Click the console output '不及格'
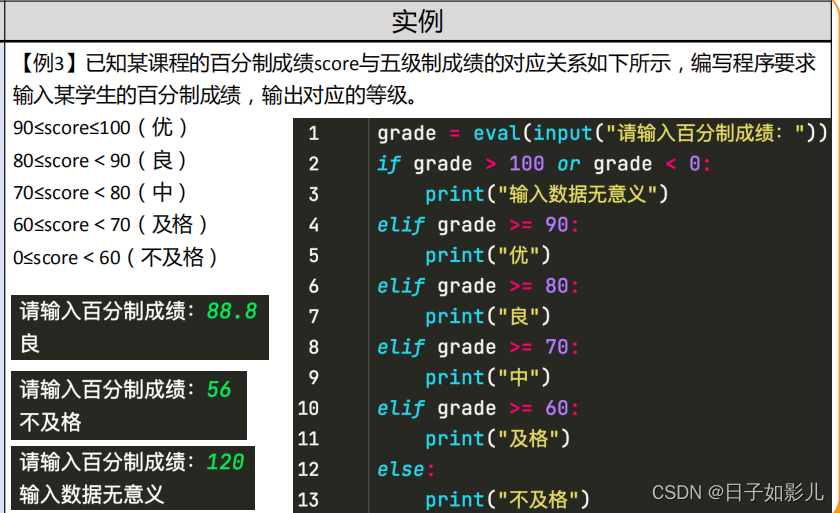The width and height of the screenshot is (840, 513). point(50,422)
